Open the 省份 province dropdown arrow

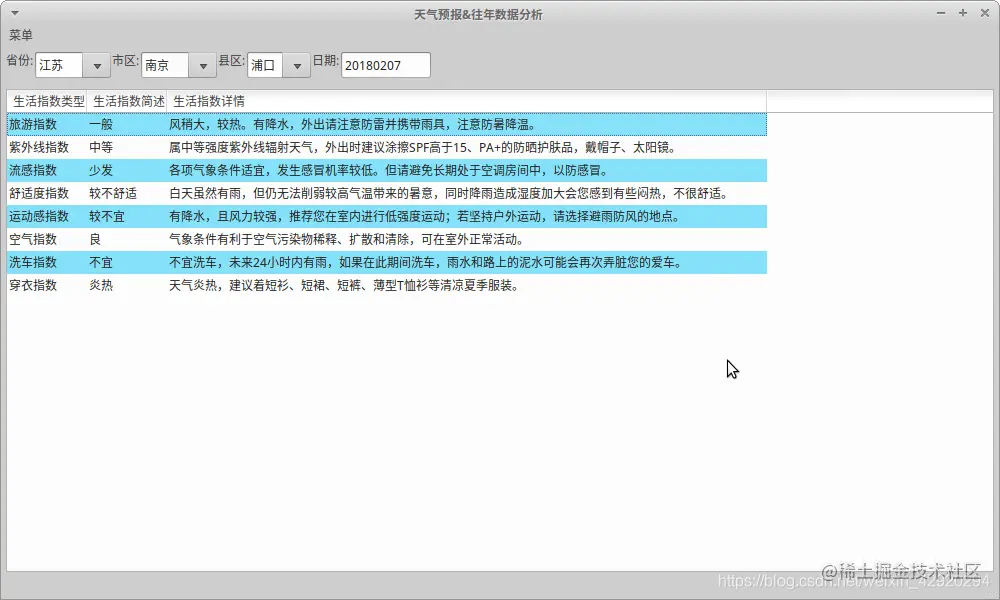tap(96, 64)
